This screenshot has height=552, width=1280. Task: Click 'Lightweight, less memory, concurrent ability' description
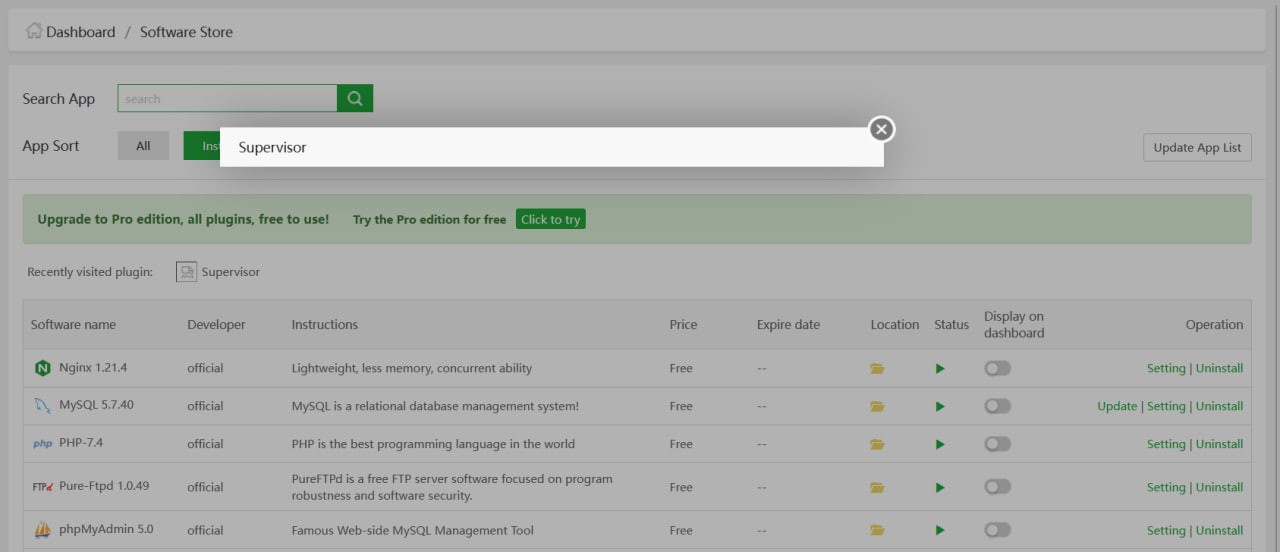click(x=412, y=368)
